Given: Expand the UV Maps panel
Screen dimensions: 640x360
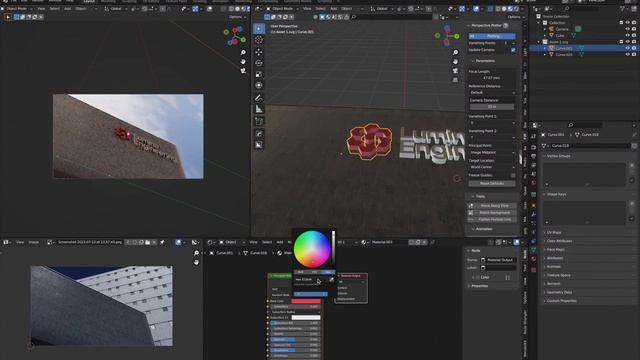Looking at the screenshot, I should point(553,232).
